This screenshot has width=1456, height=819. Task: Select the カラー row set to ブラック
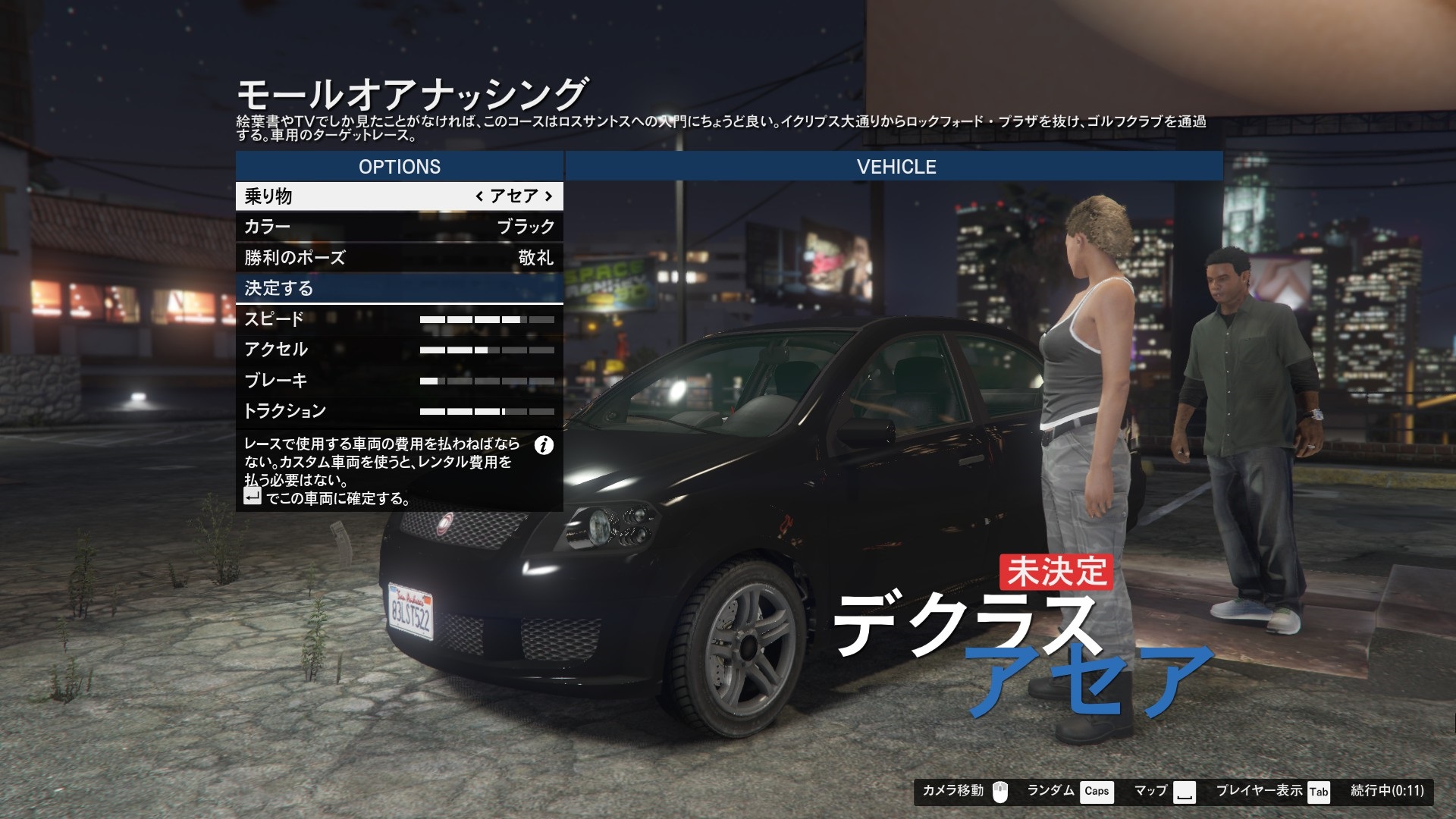[400, 227]
